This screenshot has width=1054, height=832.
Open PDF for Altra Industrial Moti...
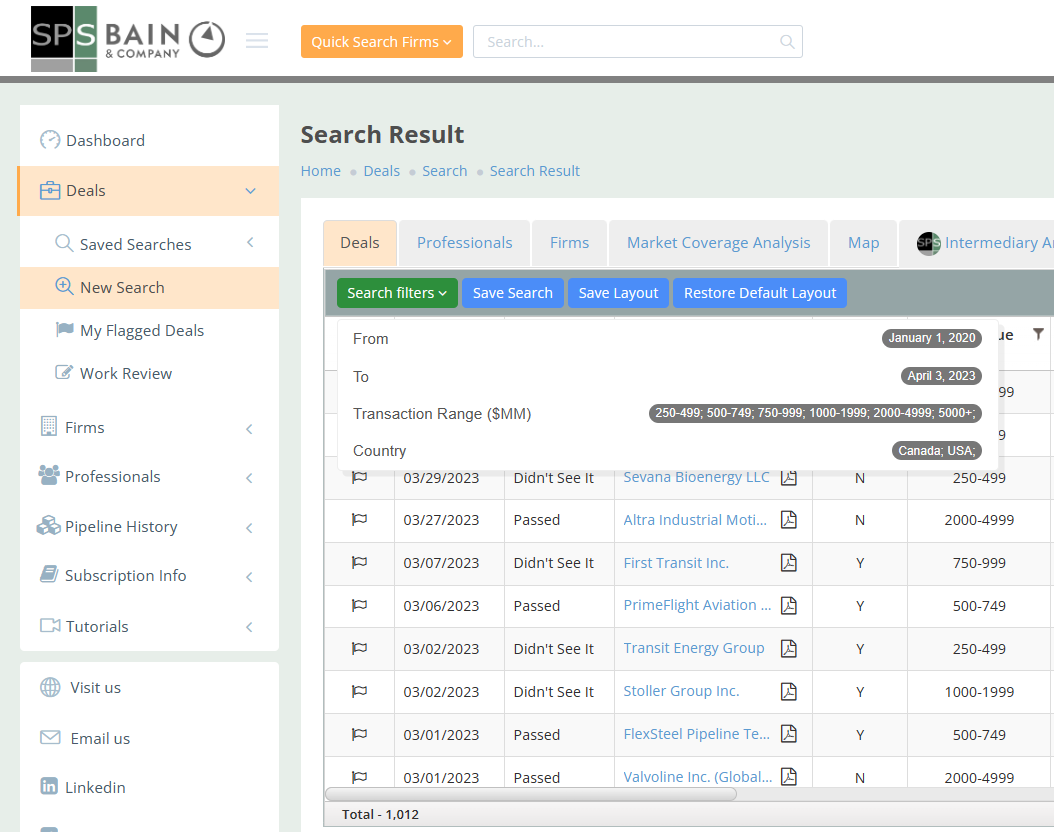788,519
